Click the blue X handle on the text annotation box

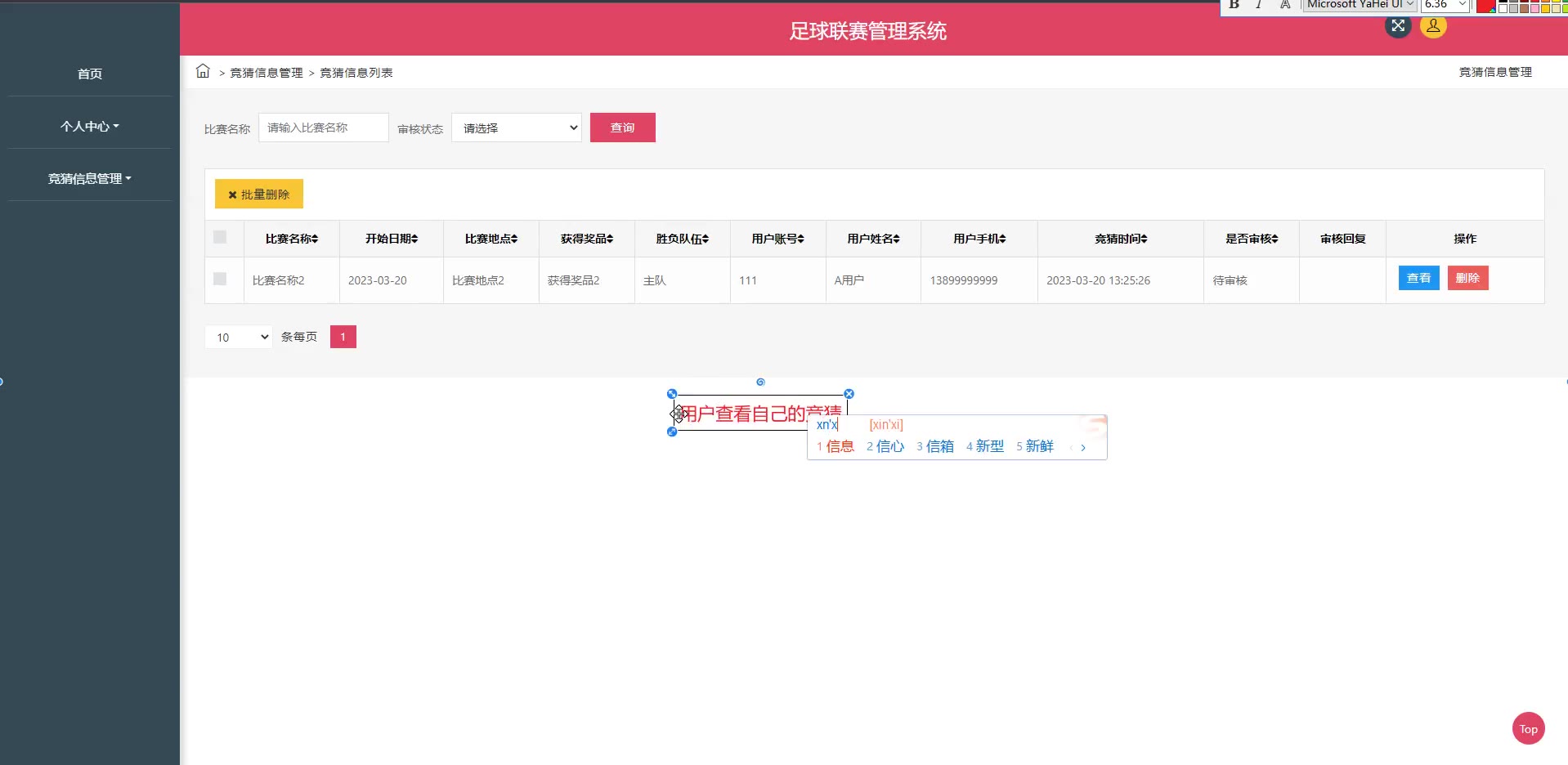[x=849, y=394]
